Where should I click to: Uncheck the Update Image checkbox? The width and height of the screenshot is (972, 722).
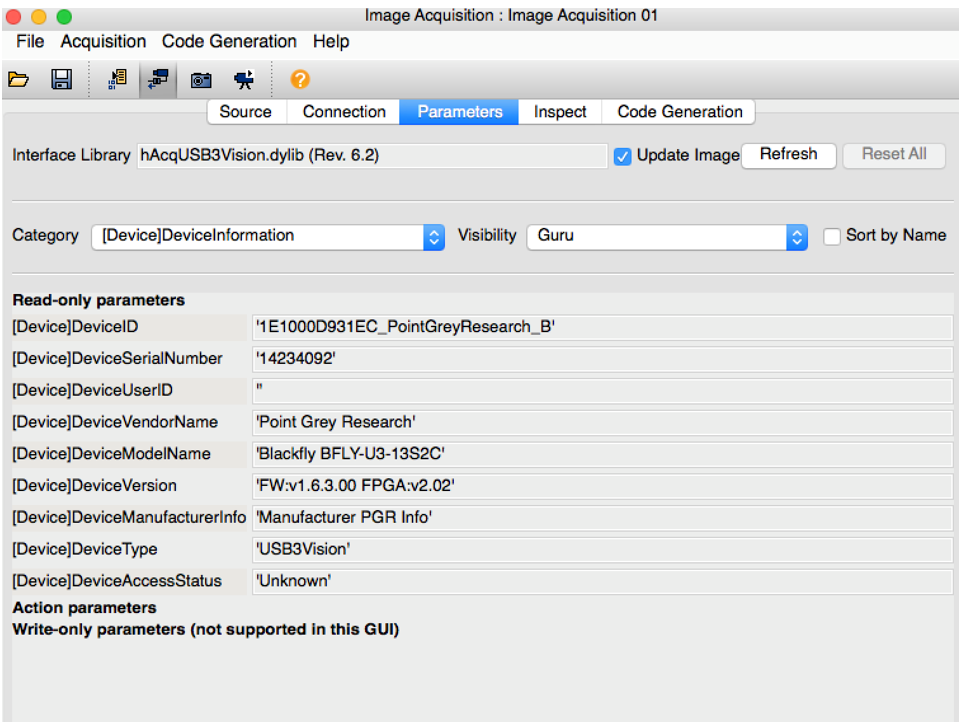point(622,156)
